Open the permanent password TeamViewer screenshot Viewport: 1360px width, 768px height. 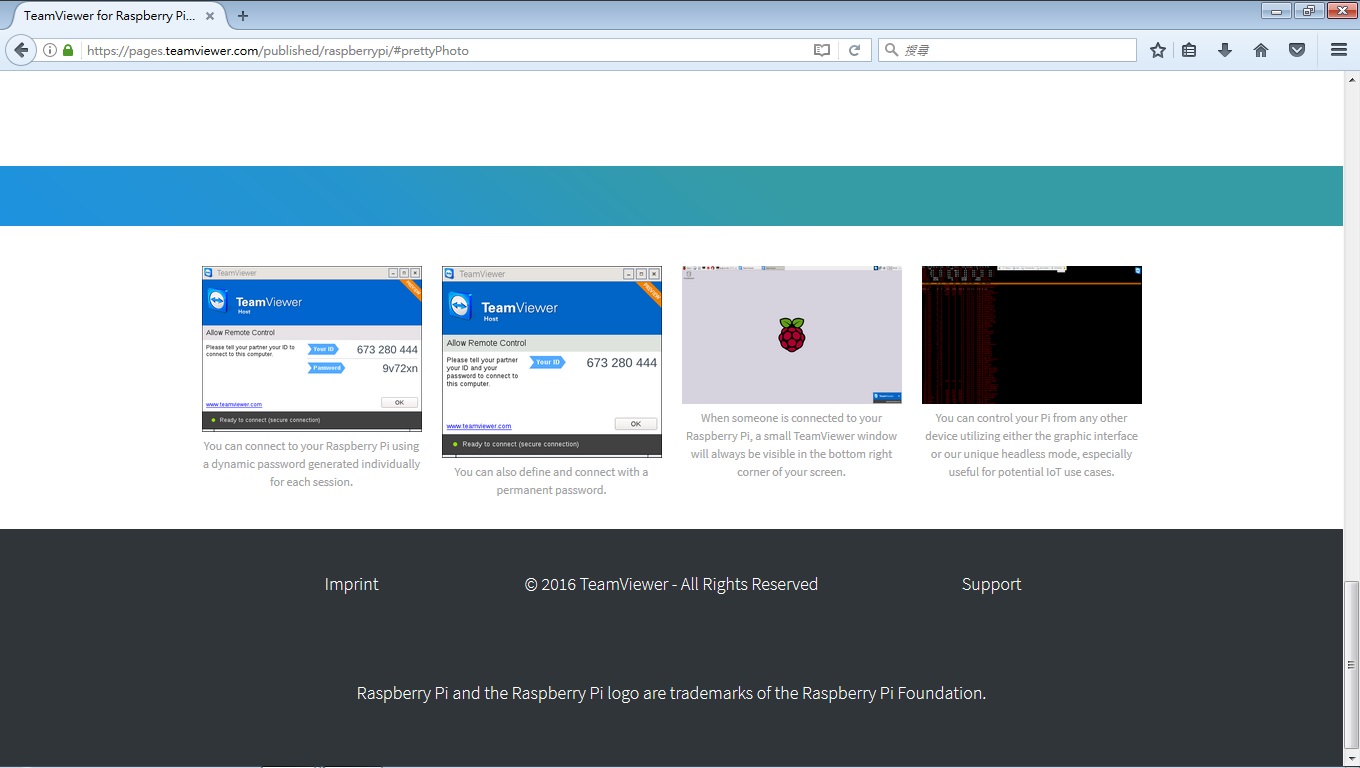[552, 362]
